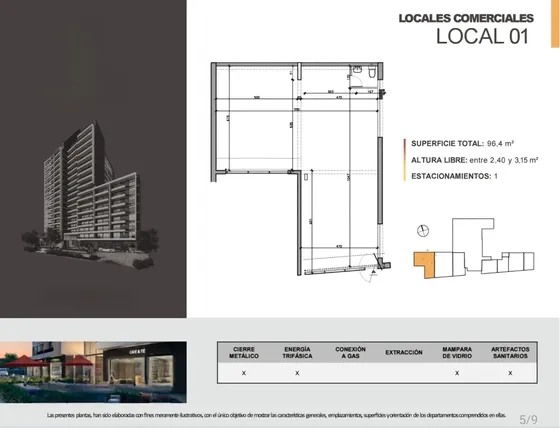Click the X mark under MAMPARA DE VIDRIO
Screen dimensions: 560x428
[457, 373]
